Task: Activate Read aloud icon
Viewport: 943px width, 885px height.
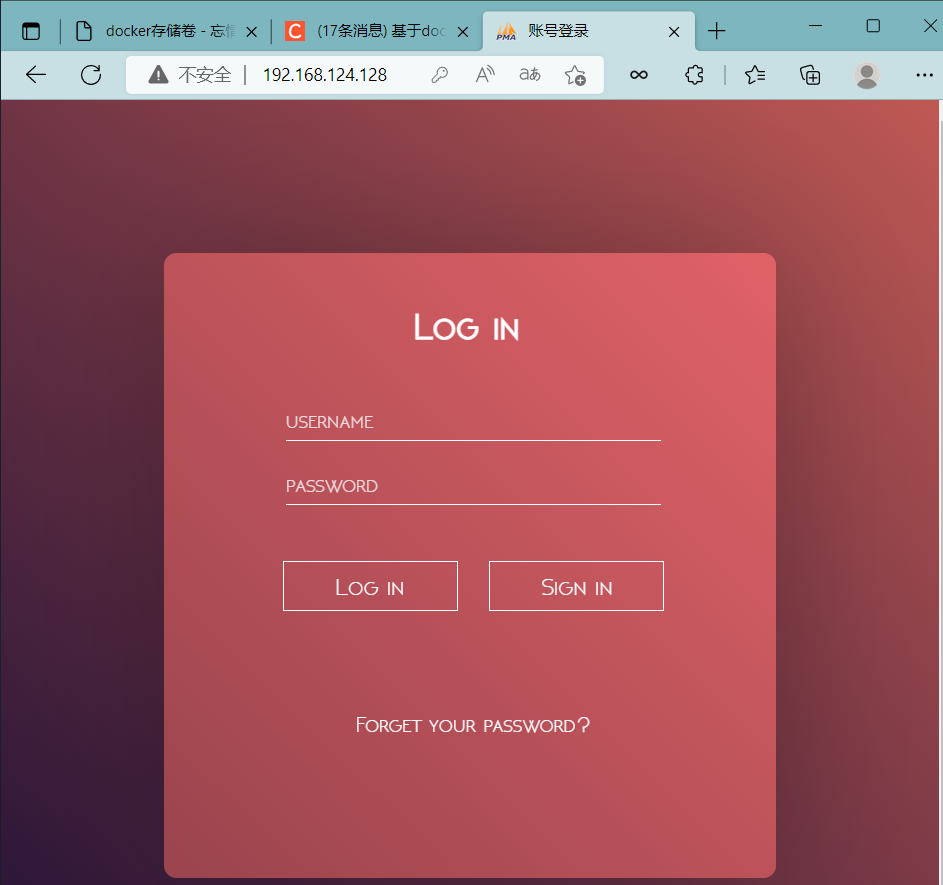Action: (485, 75)
